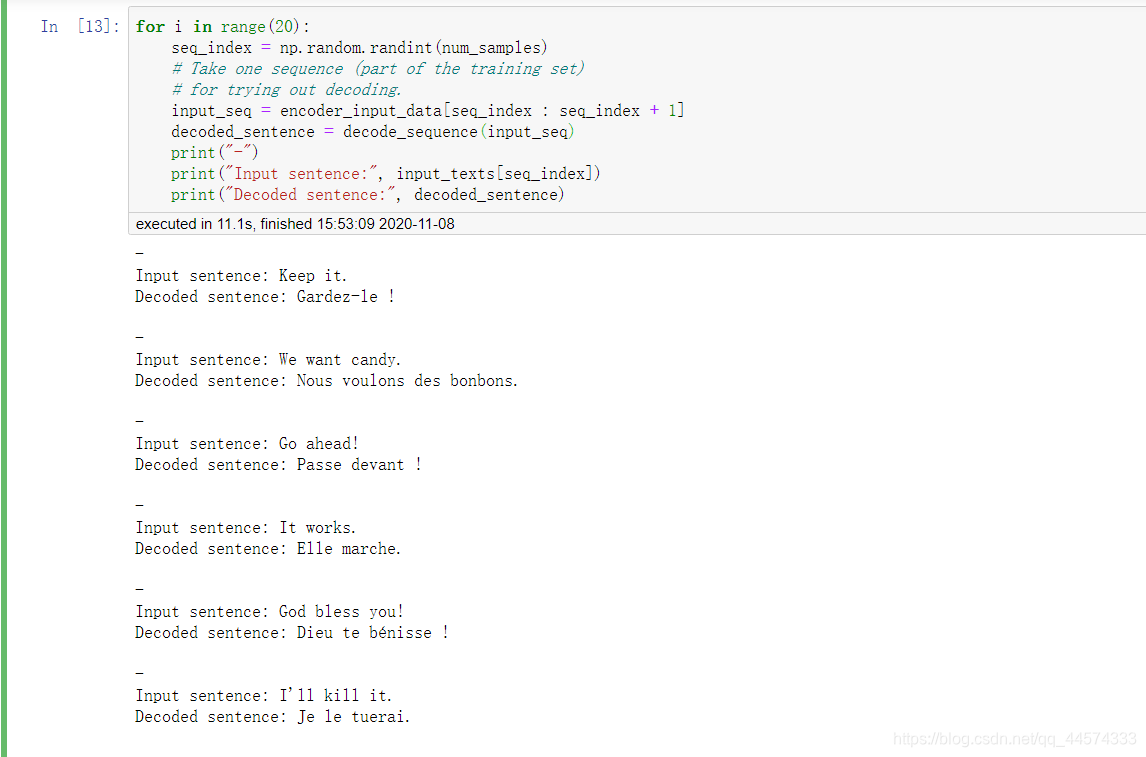Screen dimensions: 1146x757
Task: Click the input_seq assignment code line
Action: tap(428, 110)
